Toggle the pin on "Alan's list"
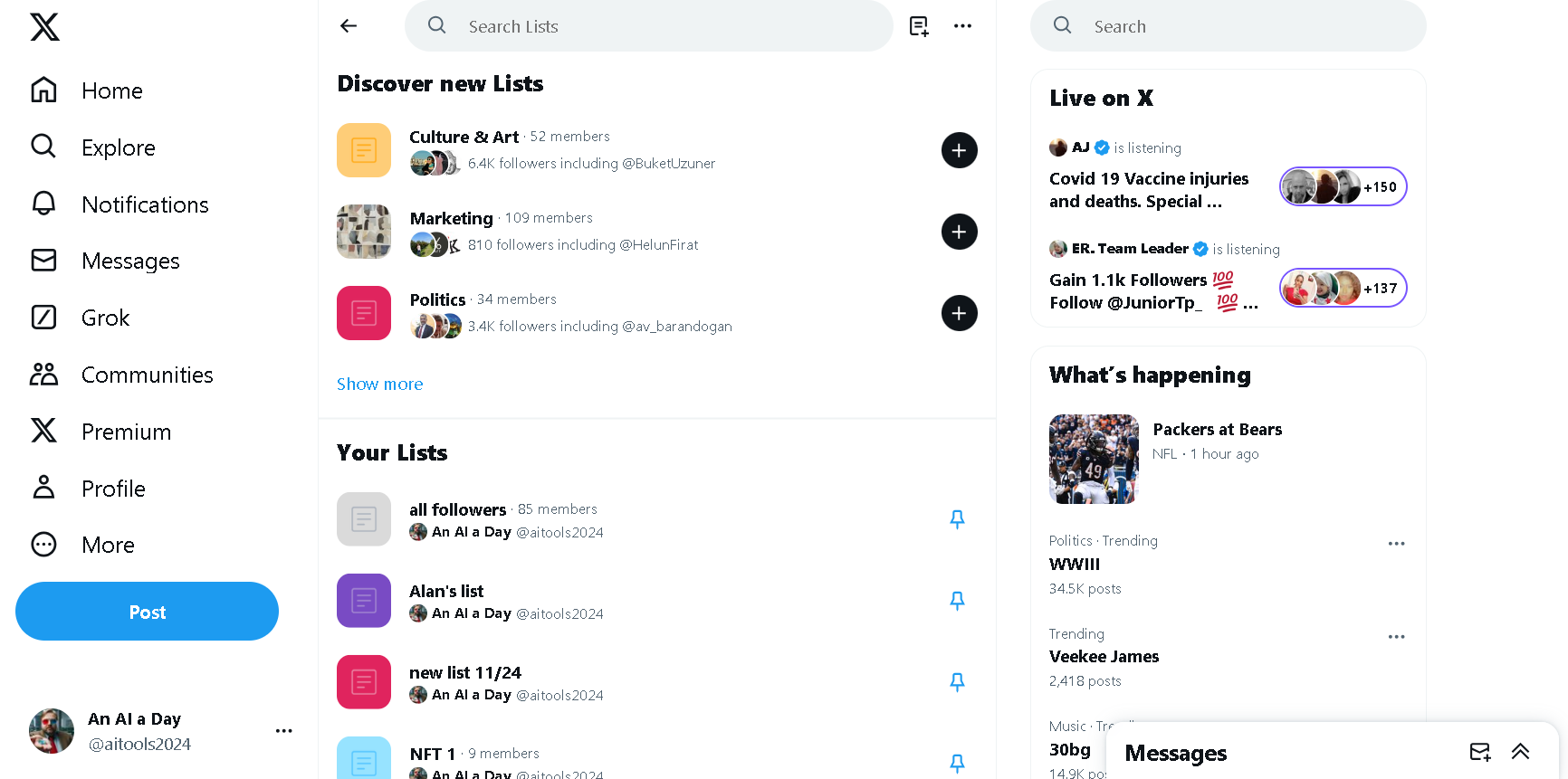 pyautogui.click(x=957, y=601)
